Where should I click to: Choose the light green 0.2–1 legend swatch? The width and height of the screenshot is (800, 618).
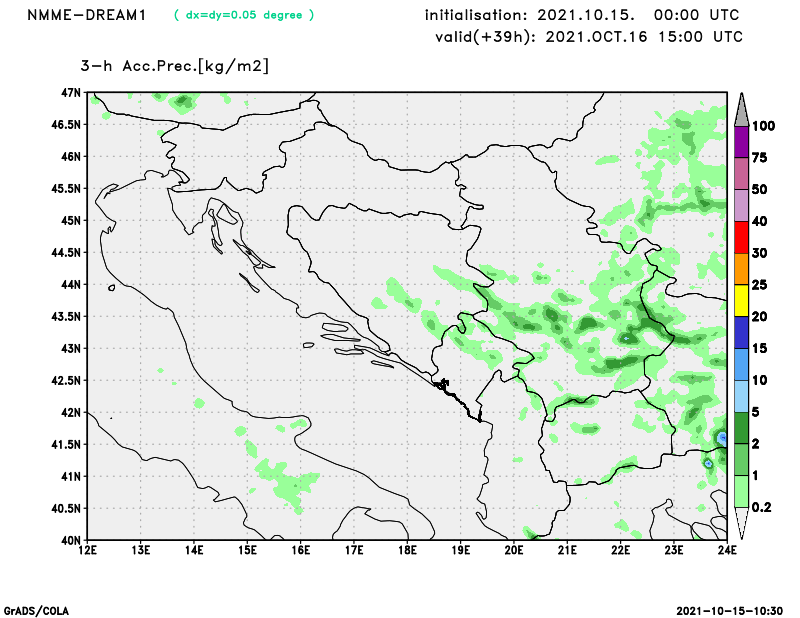coord(742,491)
